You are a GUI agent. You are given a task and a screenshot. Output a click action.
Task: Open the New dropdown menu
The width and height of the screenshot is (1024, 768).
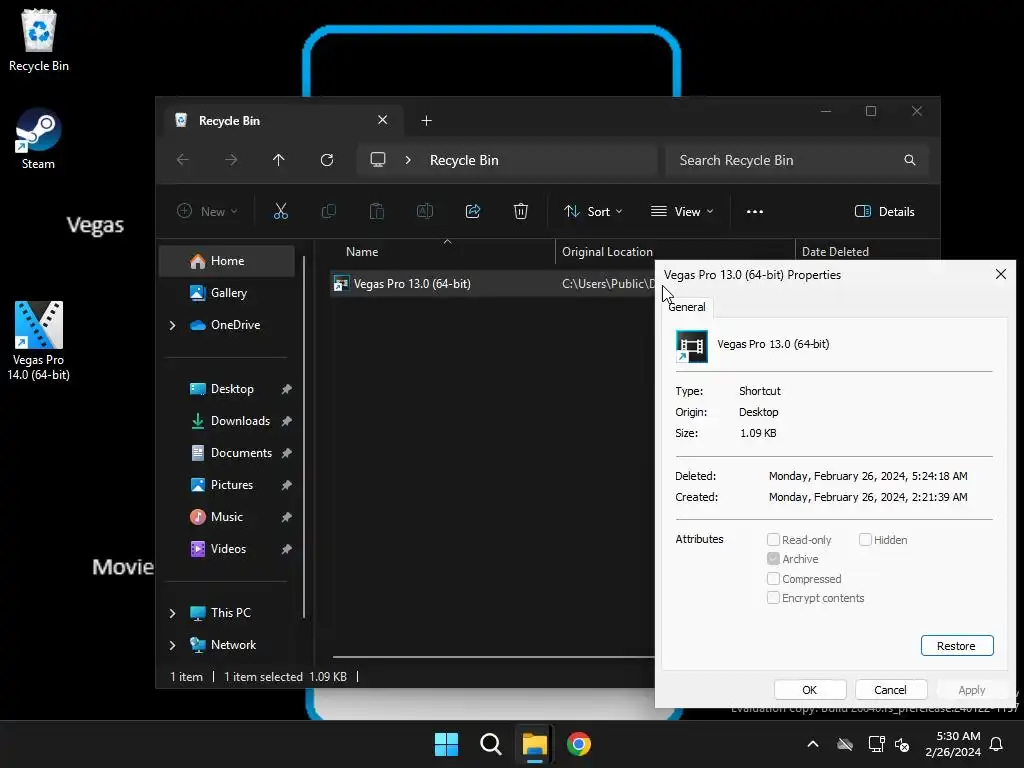[208, 212]
